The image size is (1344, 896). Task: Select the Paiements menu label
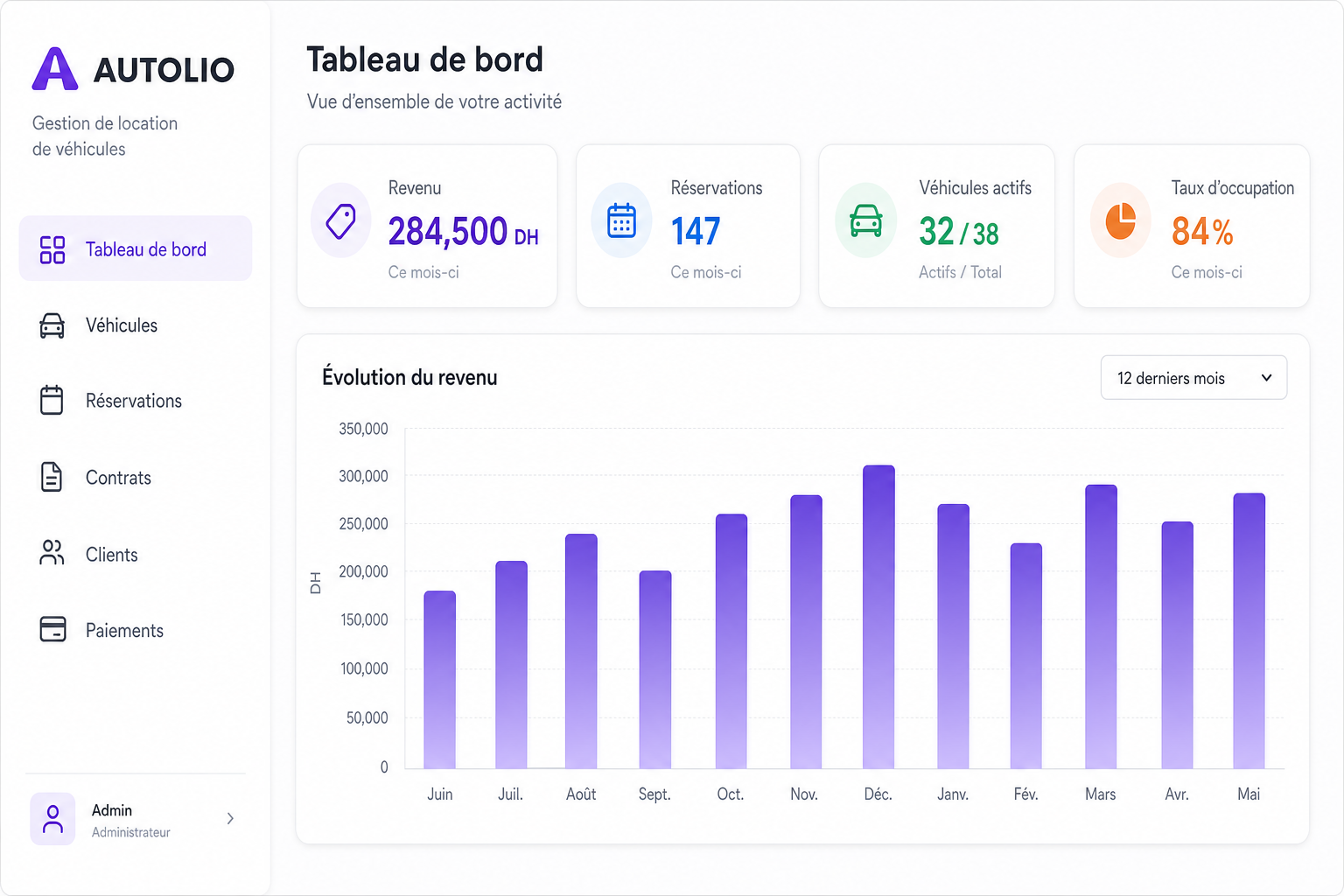click(124, 631)
